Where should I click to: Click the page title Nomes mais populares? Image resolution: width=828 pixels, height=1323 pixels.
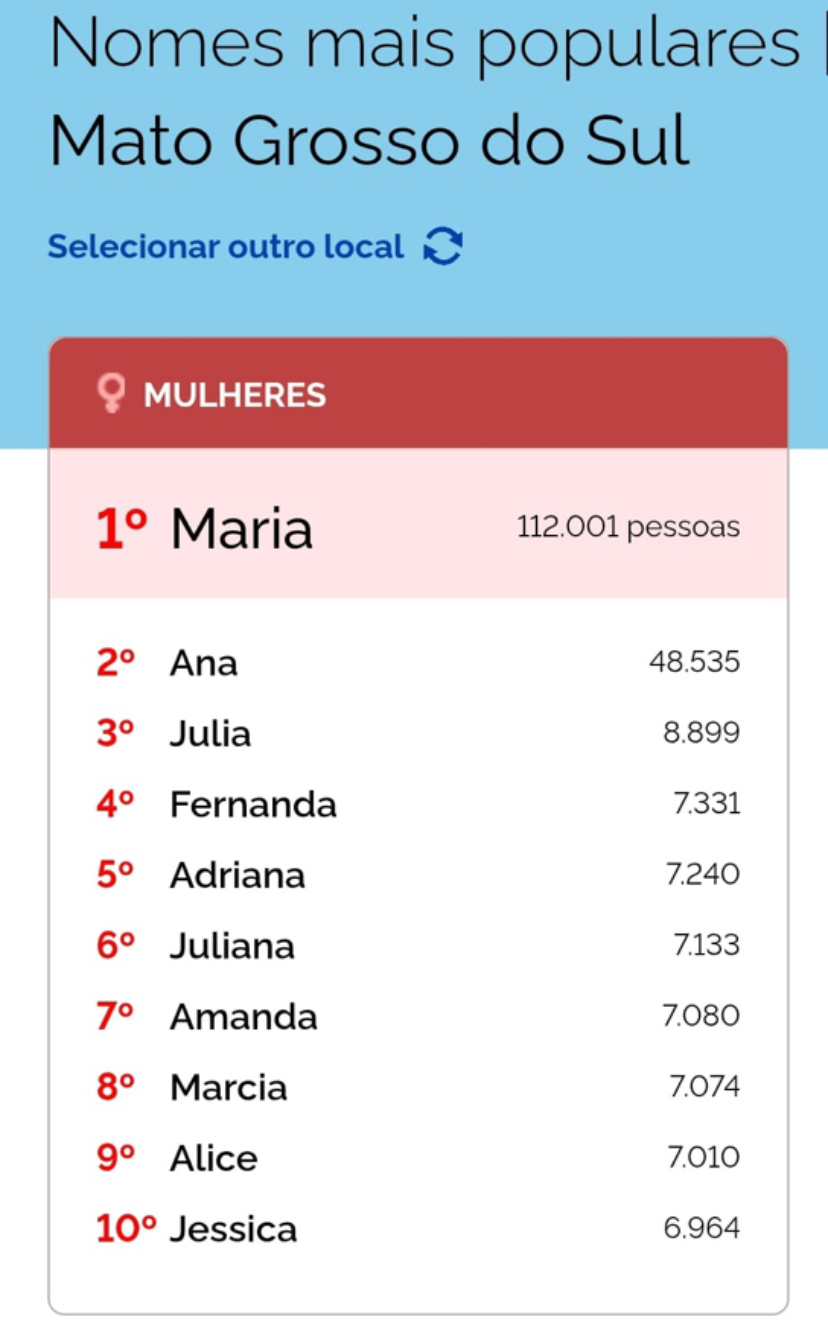[425, 45]
